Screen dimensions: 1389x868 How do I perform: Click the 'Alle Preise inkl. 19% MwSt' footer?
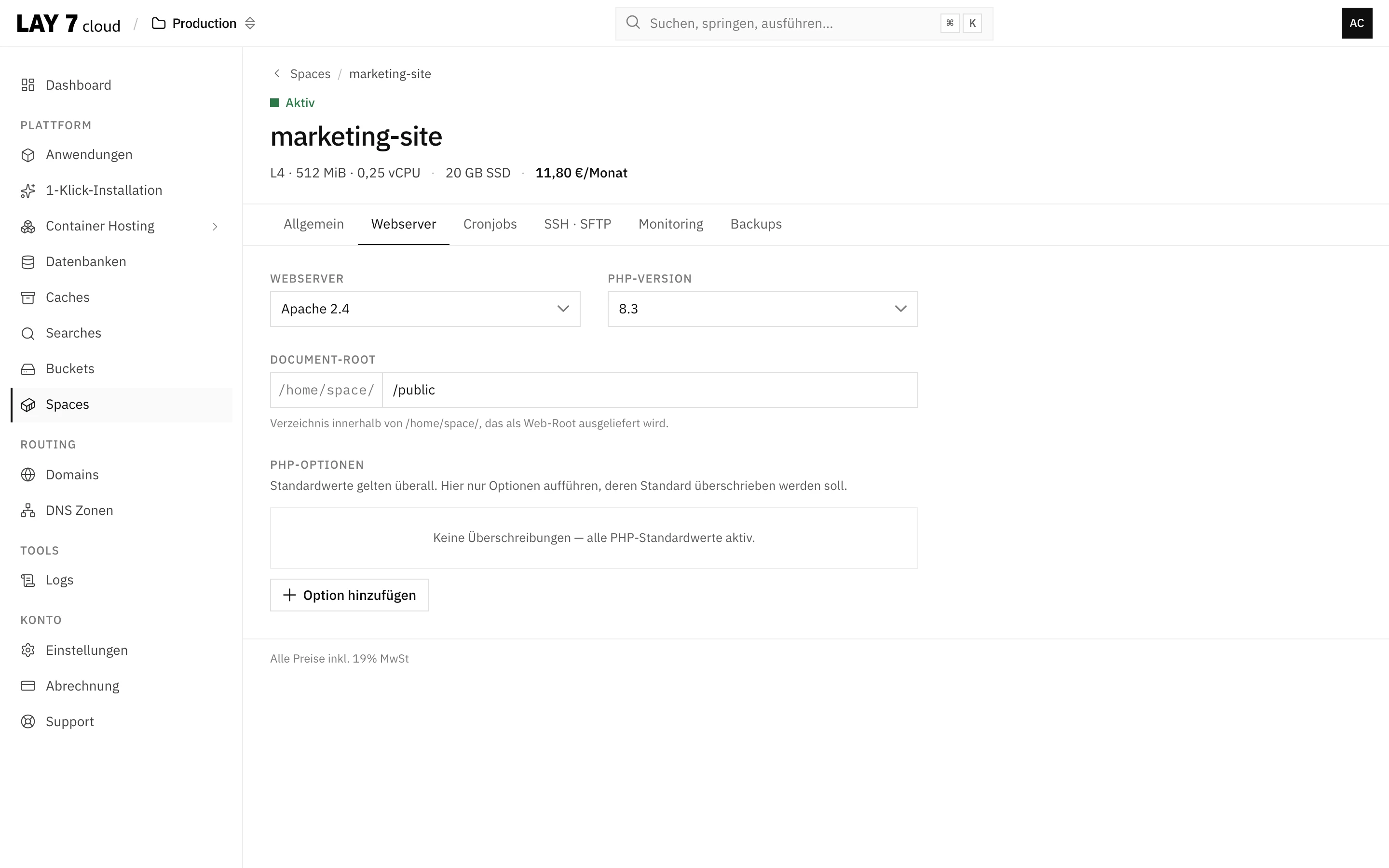340,659
